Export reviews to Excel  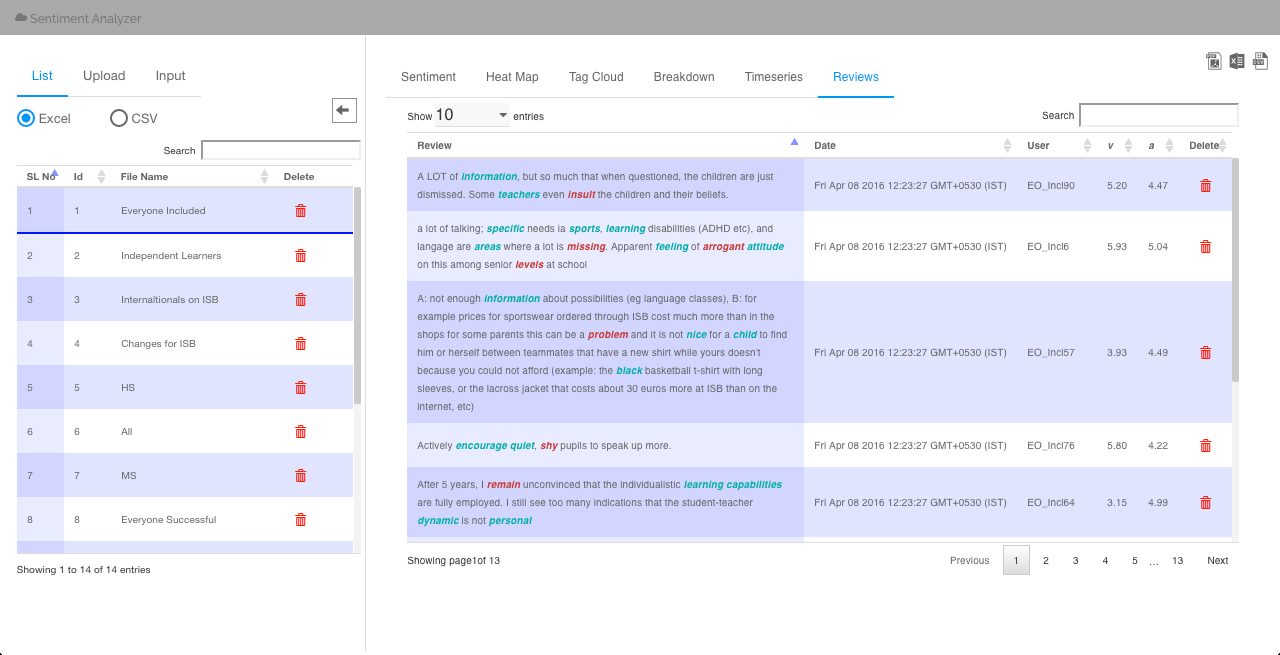point(1237,61)
